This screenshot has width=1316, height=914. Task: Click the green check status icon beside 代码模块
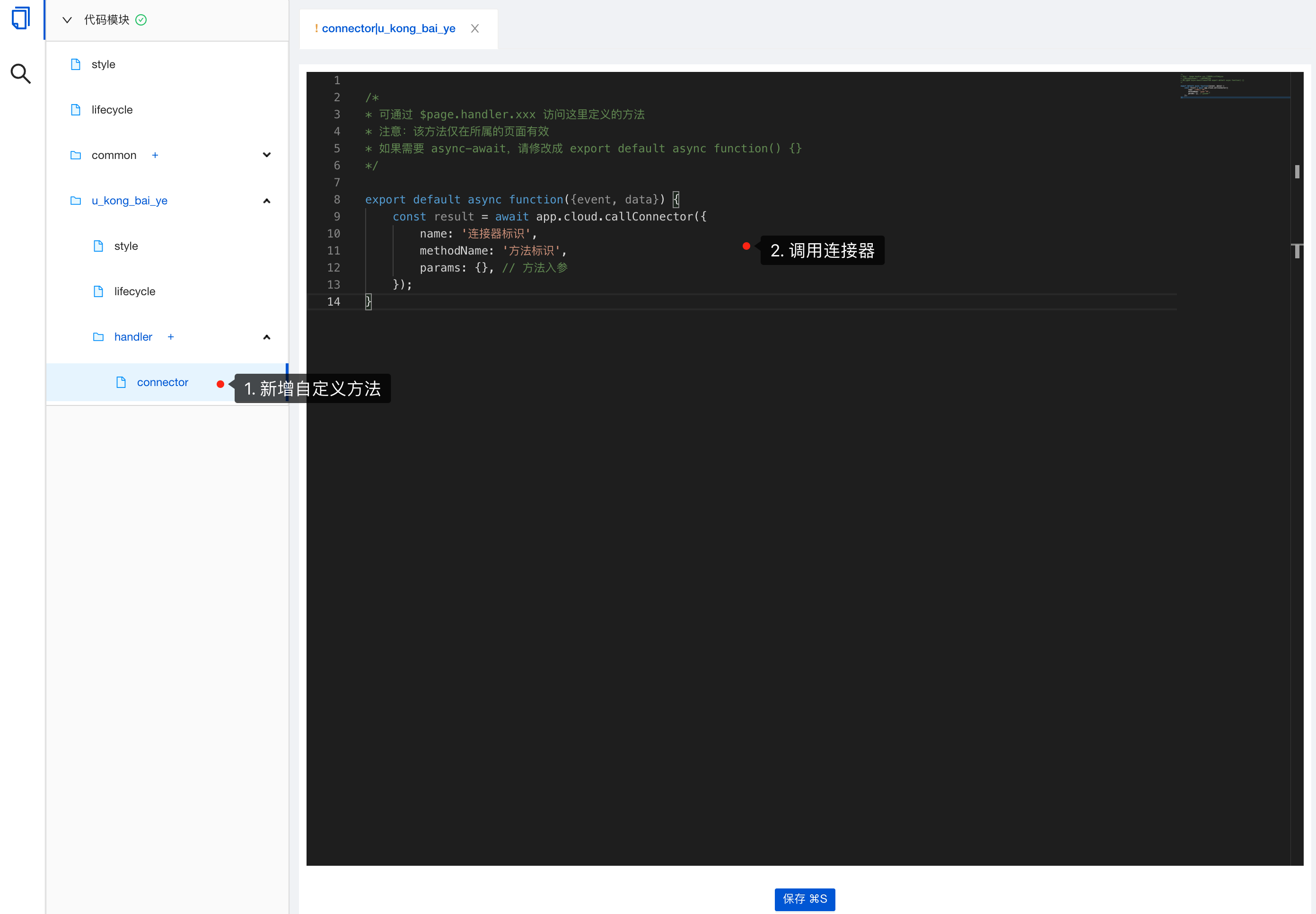coord(141,20)
